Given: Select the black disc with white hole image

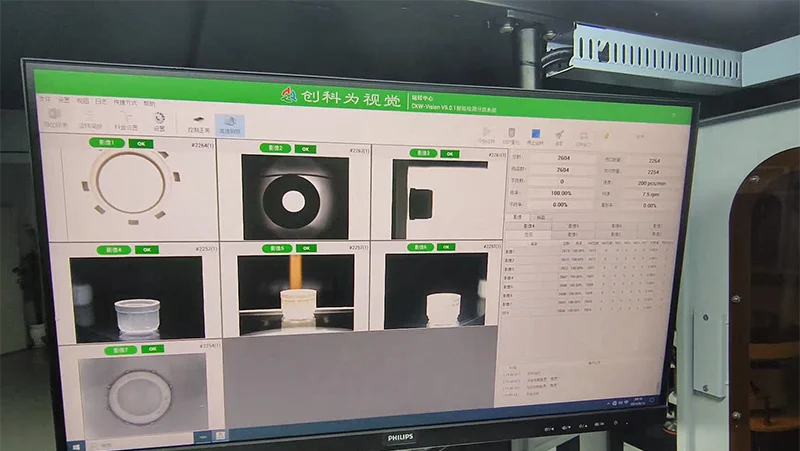Looking at the screenshot, I should [294, 198].
